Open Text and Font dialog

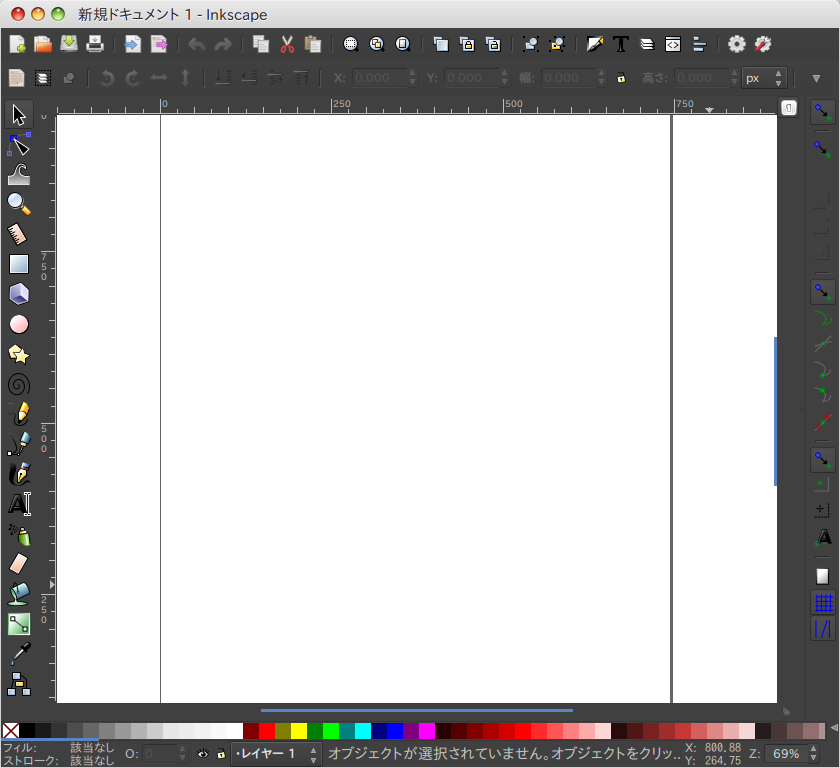click(x=621, y=44)
